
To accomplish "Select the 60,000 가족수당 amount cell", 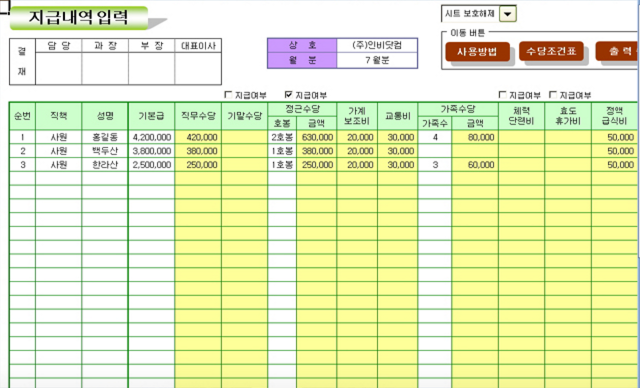I will pos(475,165).
